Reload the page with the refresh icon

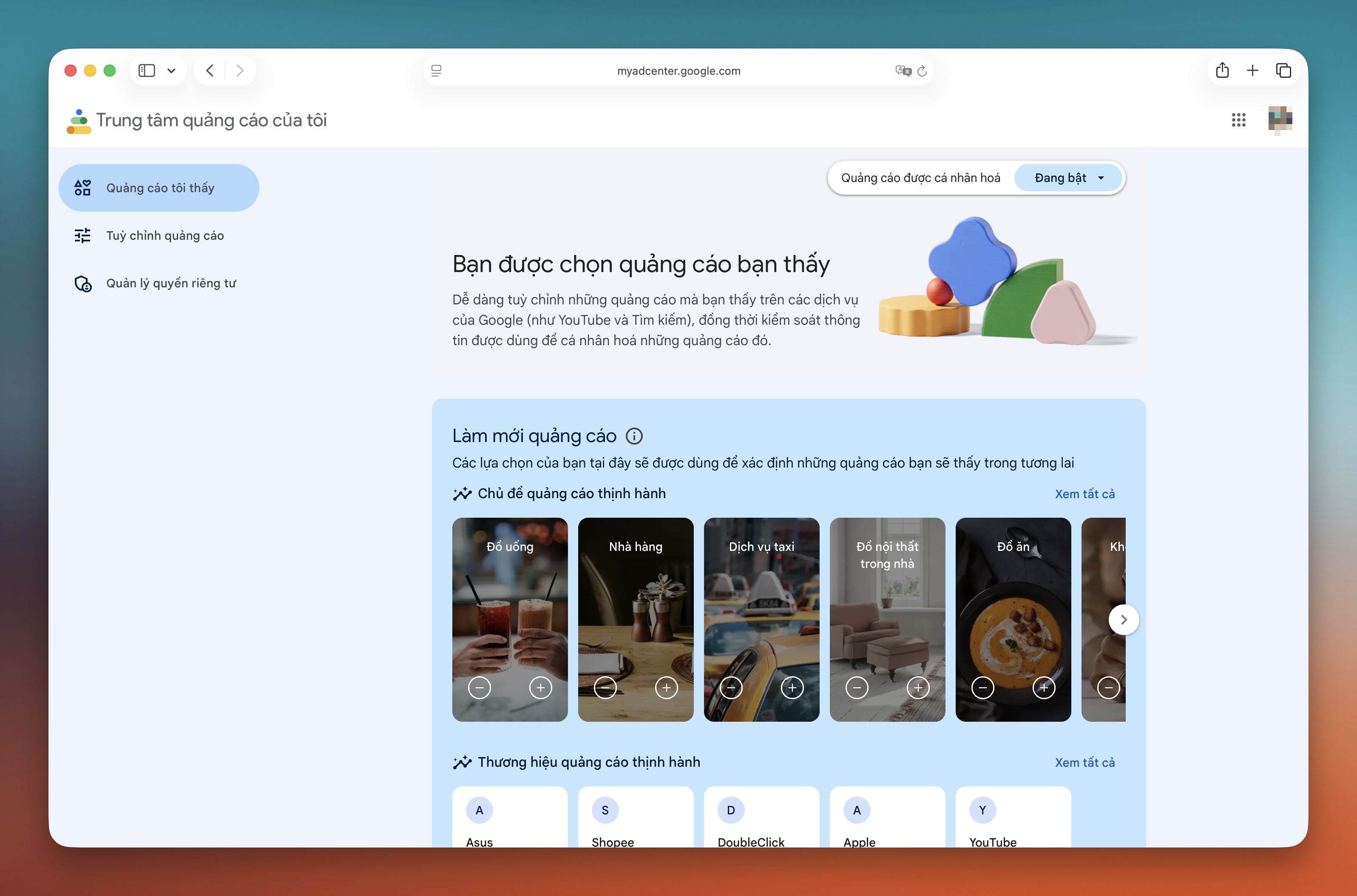(x=922, y=71)
